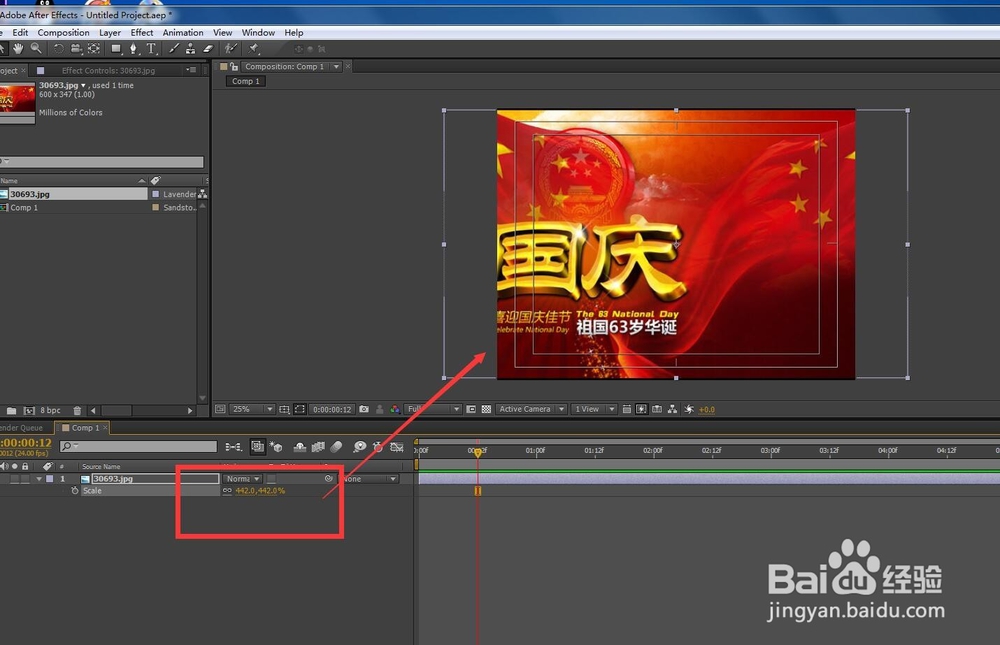Select the Roto Brush tool
The width and height of the screenshot is (1000, 645).
click(230, 48)
